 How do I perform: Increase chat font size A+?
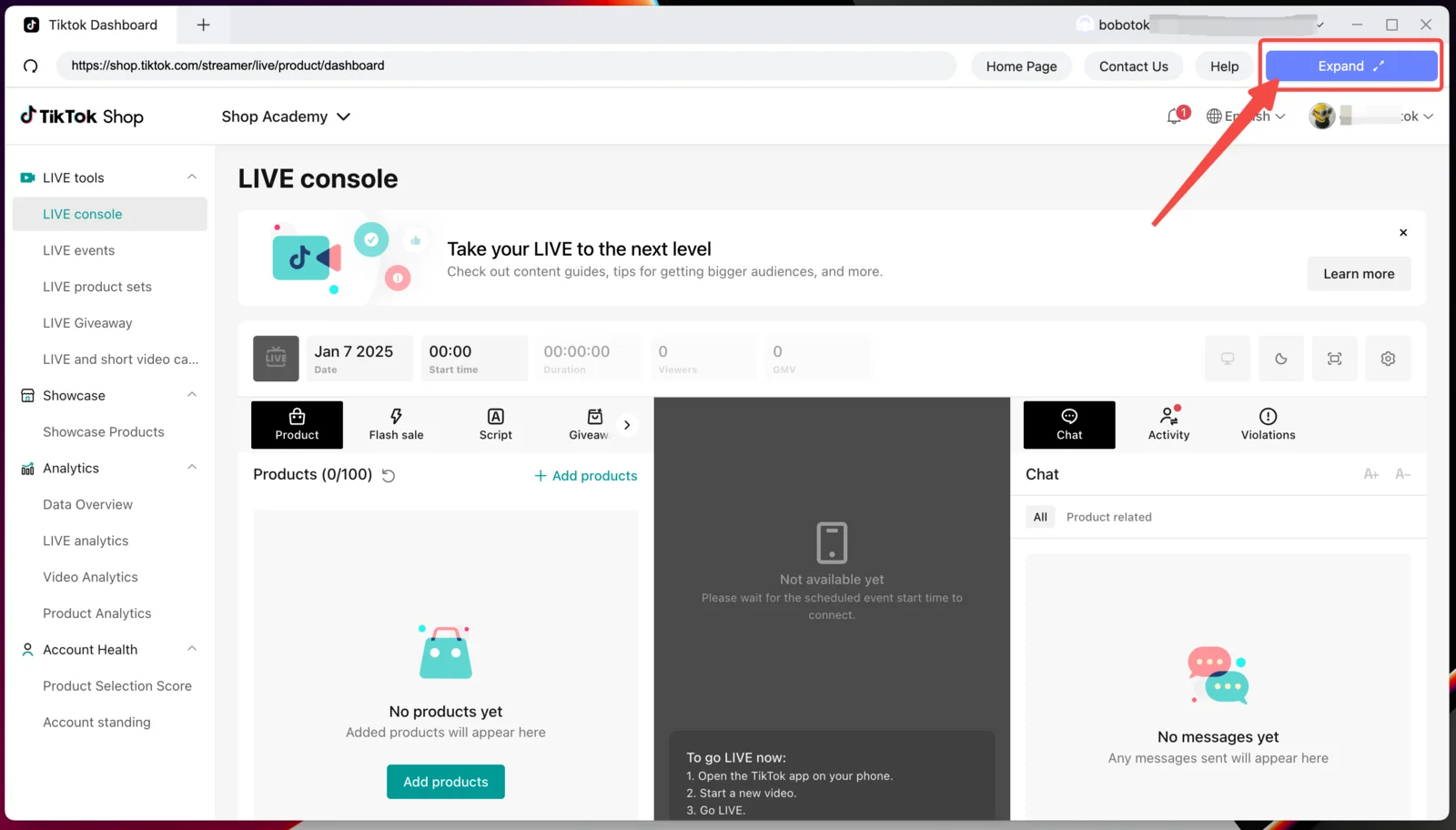(1371, 474)
